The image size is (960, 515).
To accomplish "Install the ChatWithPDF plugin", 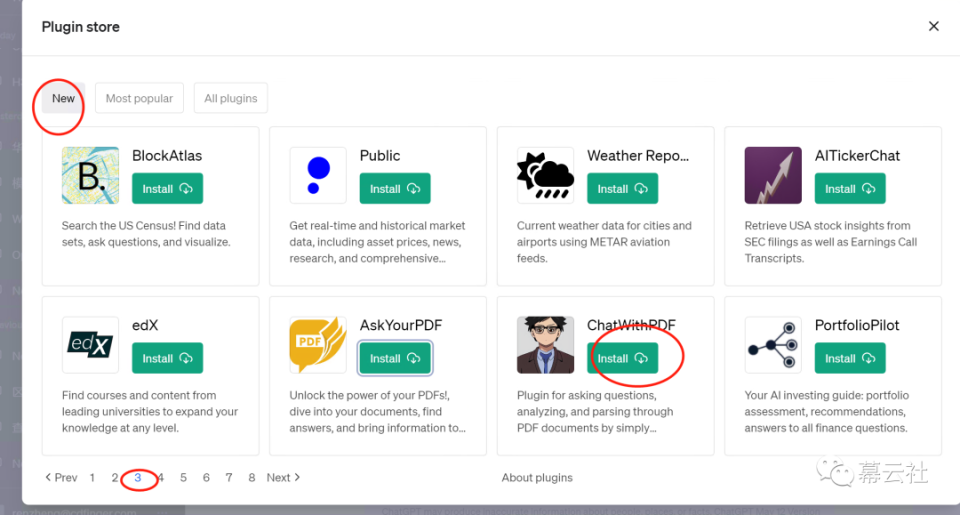I will pyautogui.click(x=623, y=358).
